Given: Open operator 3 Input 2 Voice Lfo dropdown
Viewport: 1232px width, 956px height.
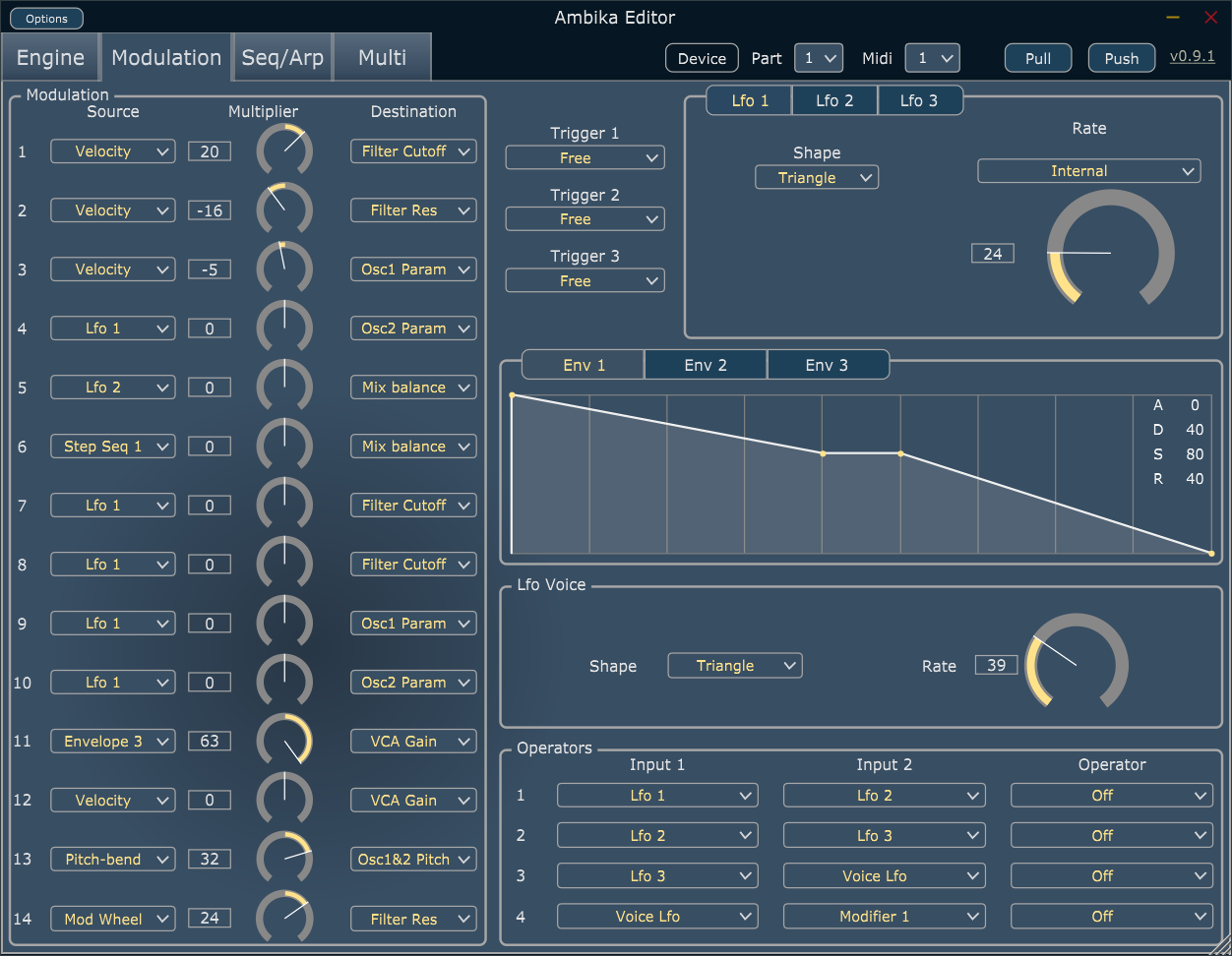Looking at the screenshot, I should pos(884,876).
